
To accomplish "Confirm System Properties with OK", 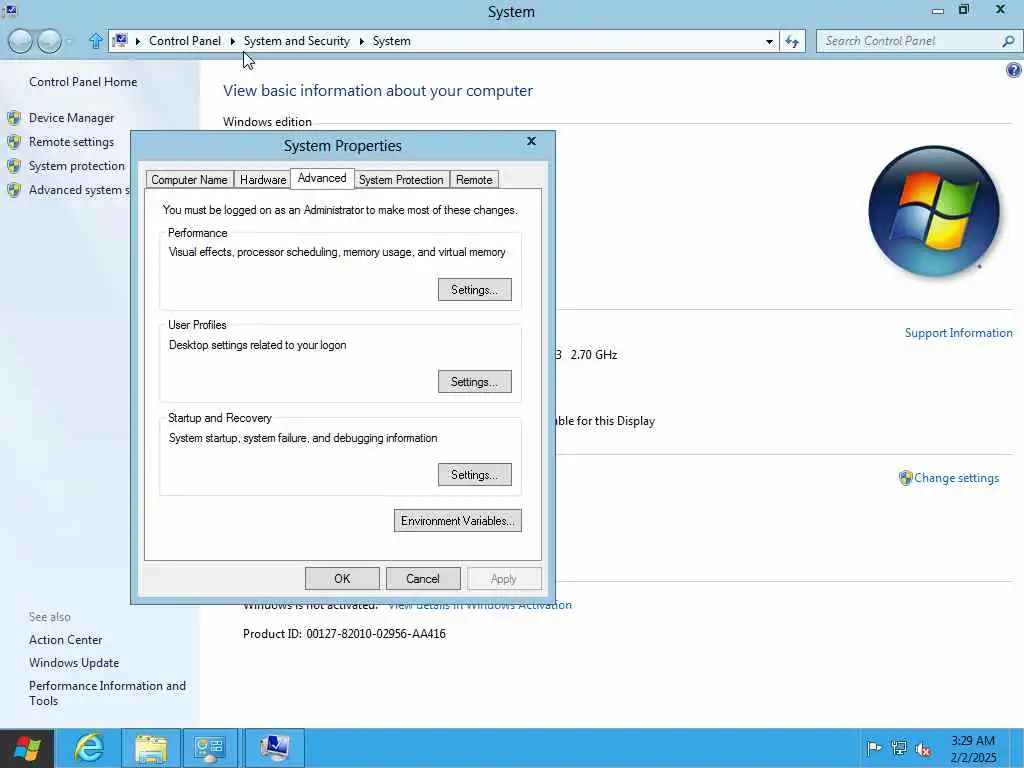I will (x=342, y=579).
